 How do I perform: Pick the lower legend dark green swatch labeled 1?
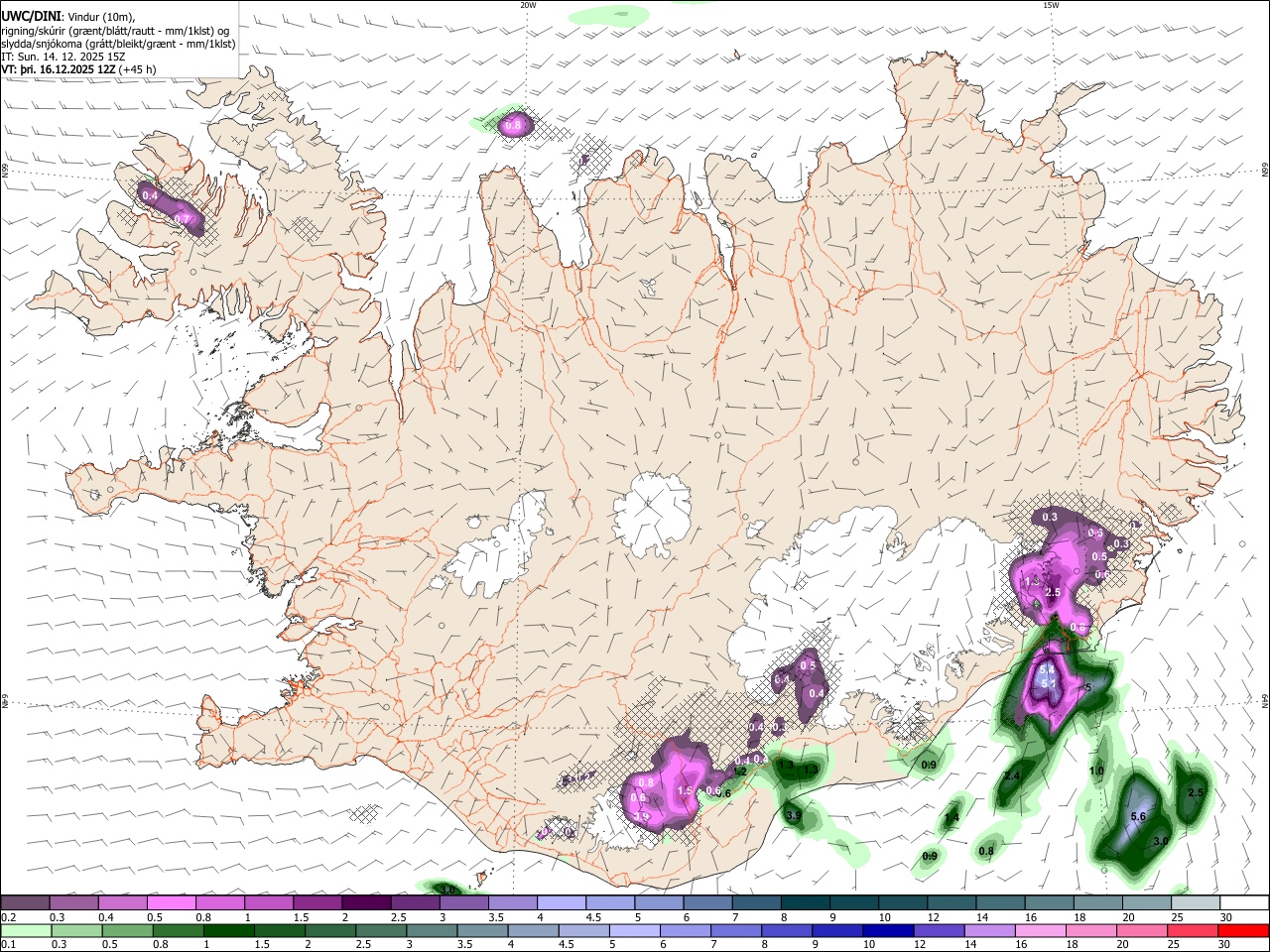pyautogui.click(x=228, y=931)
